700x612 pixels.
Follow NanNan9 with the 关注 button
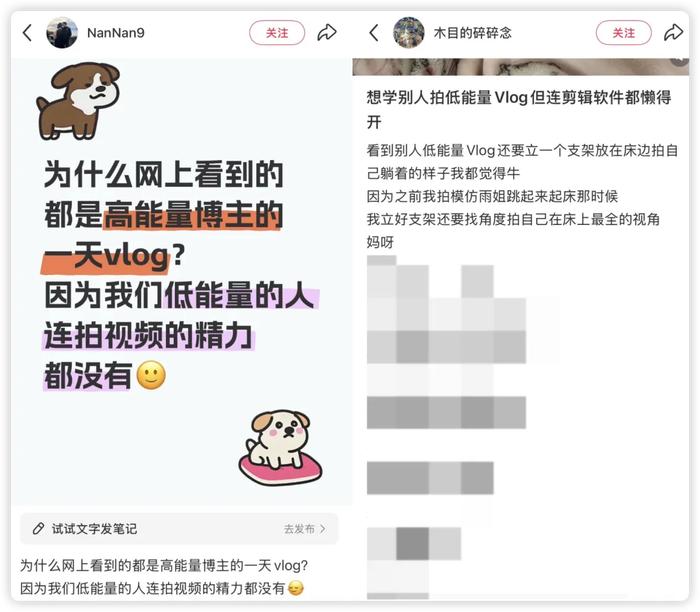[x=277, y=33]
